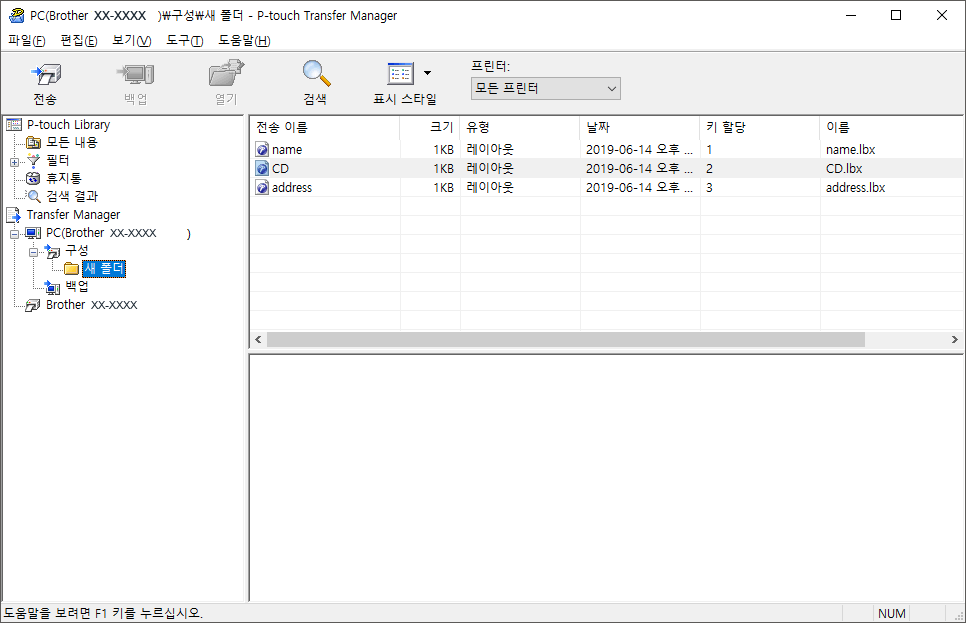Sort by 유형 column header
The height and width of the screenshot is (623, 966).
click(x=520, y=128)
